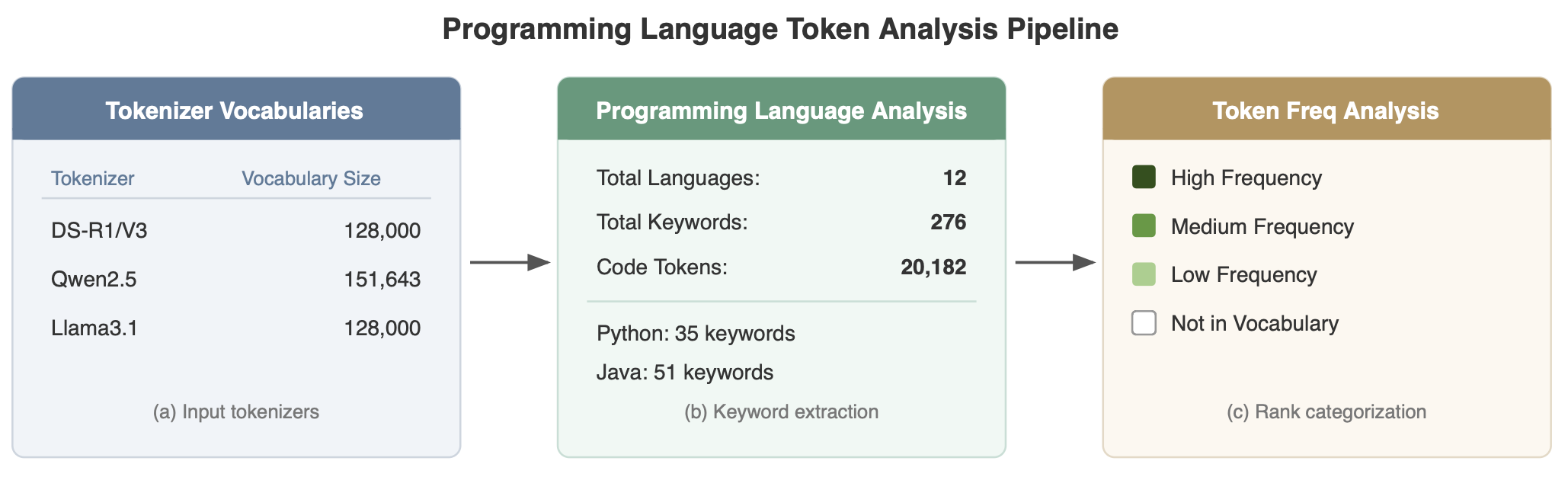Click the arrow pointing to Token Freq Analysis
Viewport: 1568px width, 477px height.
(x=1054, y=263)
